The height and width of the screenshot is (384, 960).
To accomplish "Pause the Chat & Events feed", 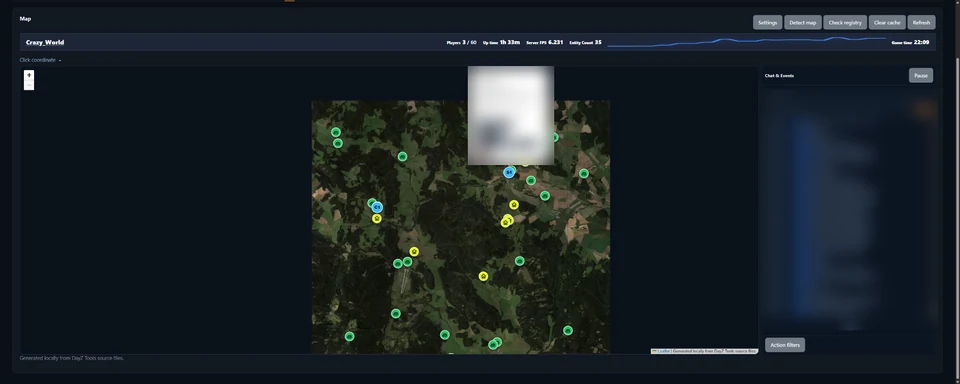I will (921, 75).
